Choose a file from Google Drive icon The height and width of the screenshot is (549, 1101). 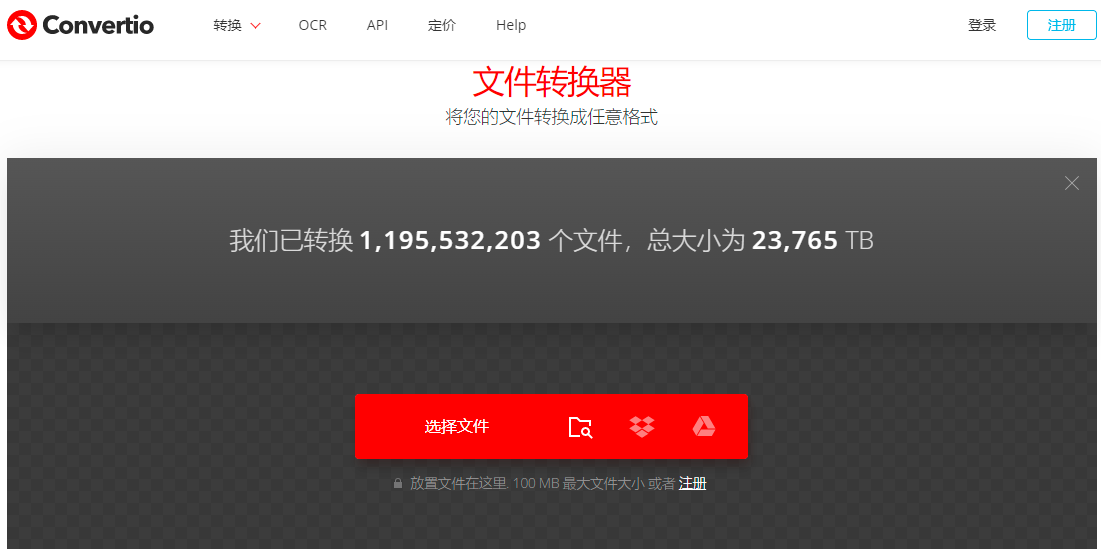[704, 427]
